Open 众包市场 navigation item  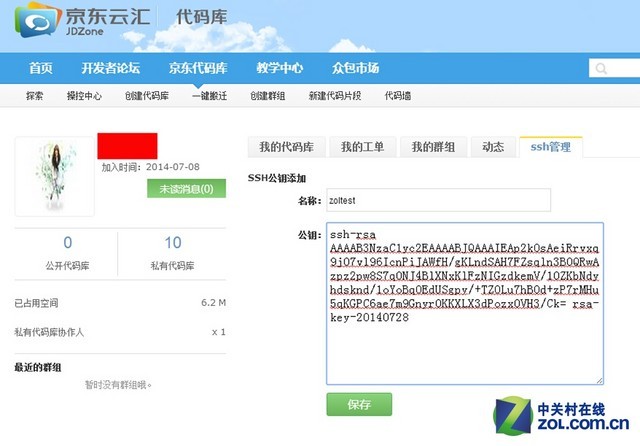pyautogui.click(x=355, y=68)
